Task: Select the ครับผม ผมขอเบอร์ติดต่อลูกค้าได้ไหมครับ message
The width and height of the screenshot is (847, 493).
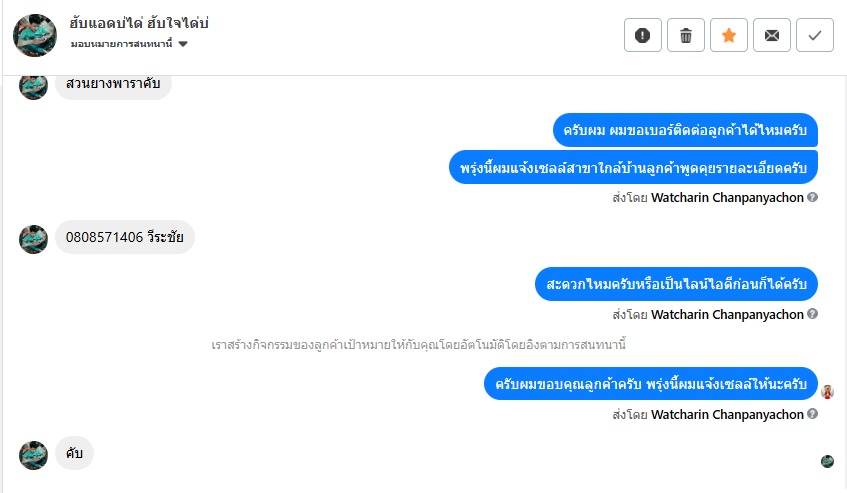Action: 685,130
